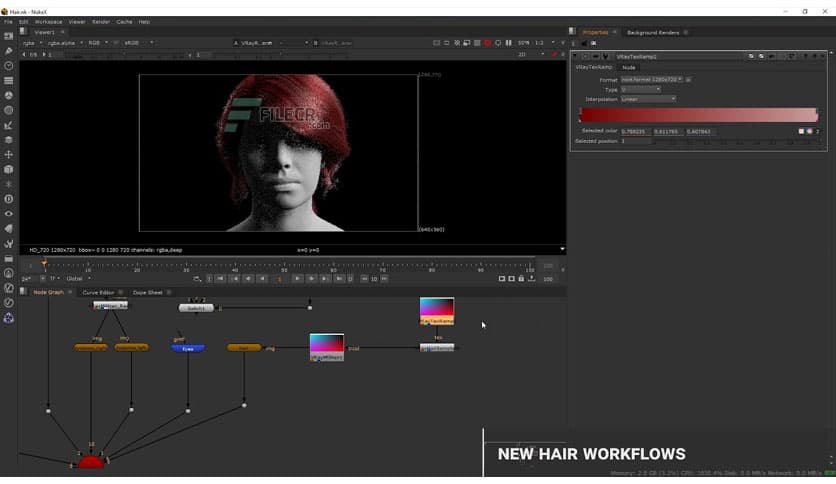This screenshot has width=836, height=484.
Task: Toggle the white color swatch button in ramp
Action: point(801,131)
